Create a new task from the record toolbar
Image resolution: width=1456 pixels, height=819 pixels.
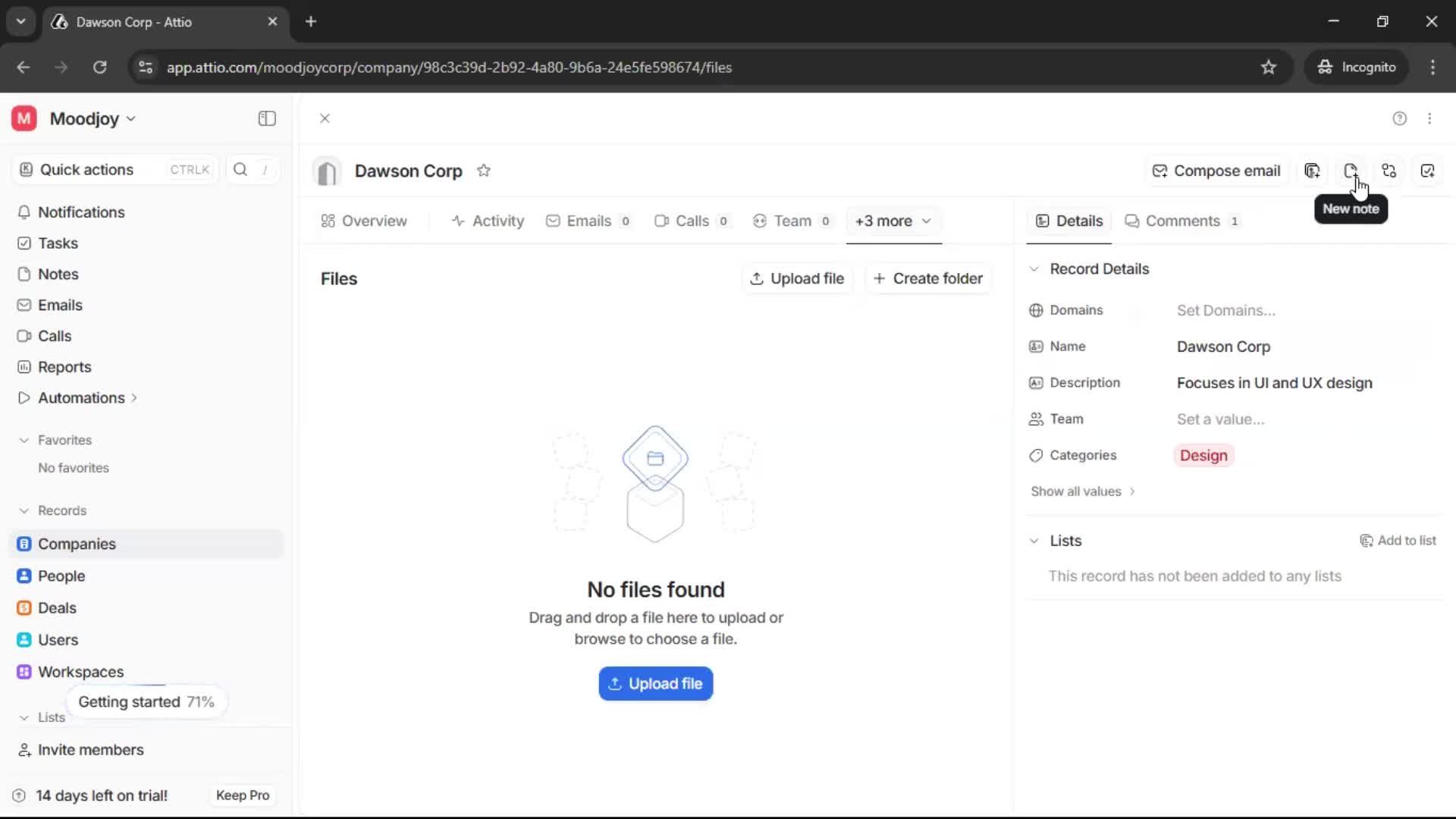tap(1428, 171)
